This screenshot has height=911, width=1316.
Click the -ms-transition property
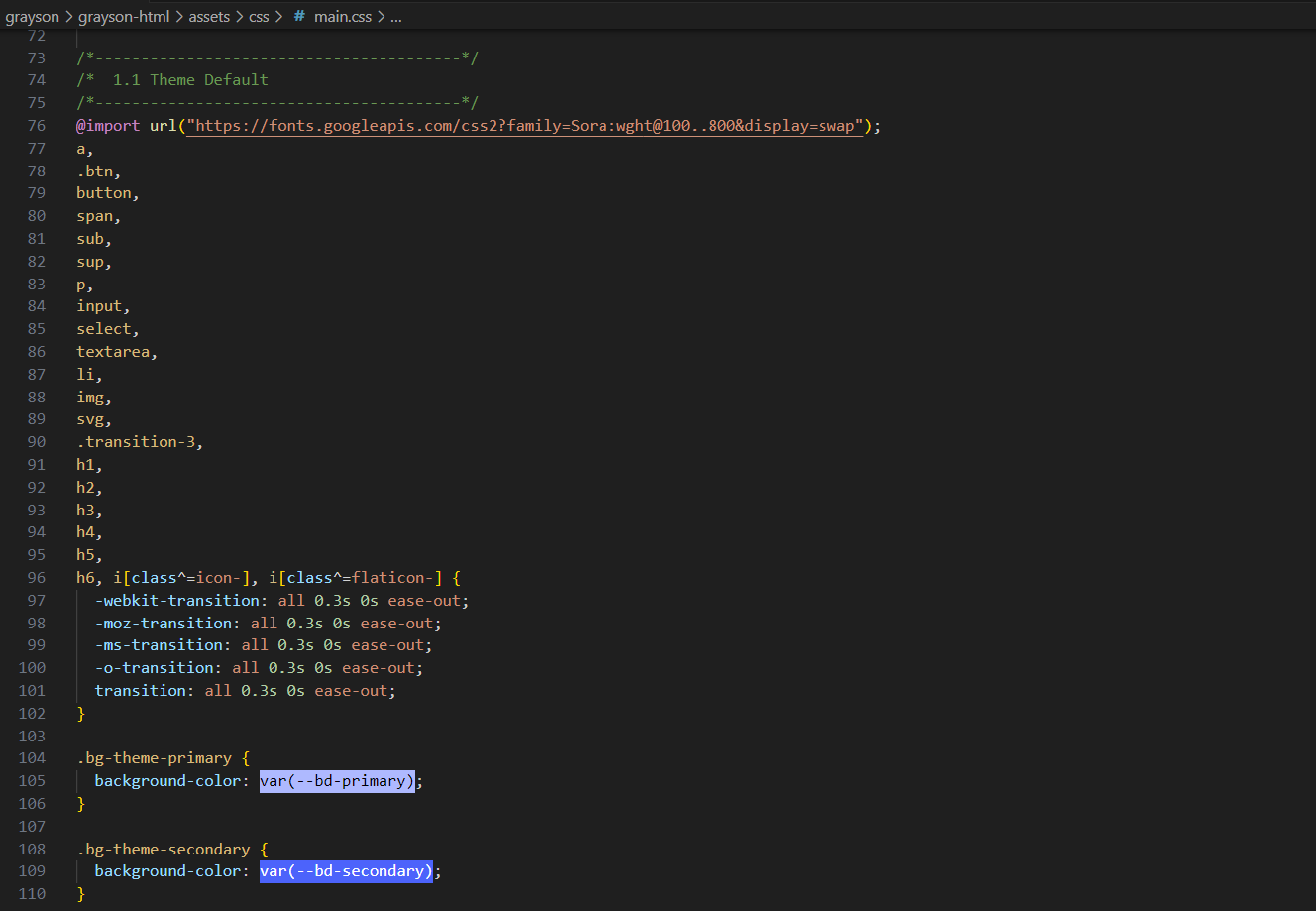tap(159, 645)
